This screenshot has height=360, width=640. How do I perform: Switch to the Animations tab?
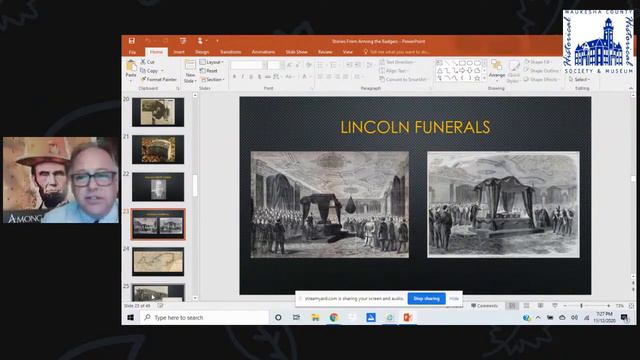[263, 52]
